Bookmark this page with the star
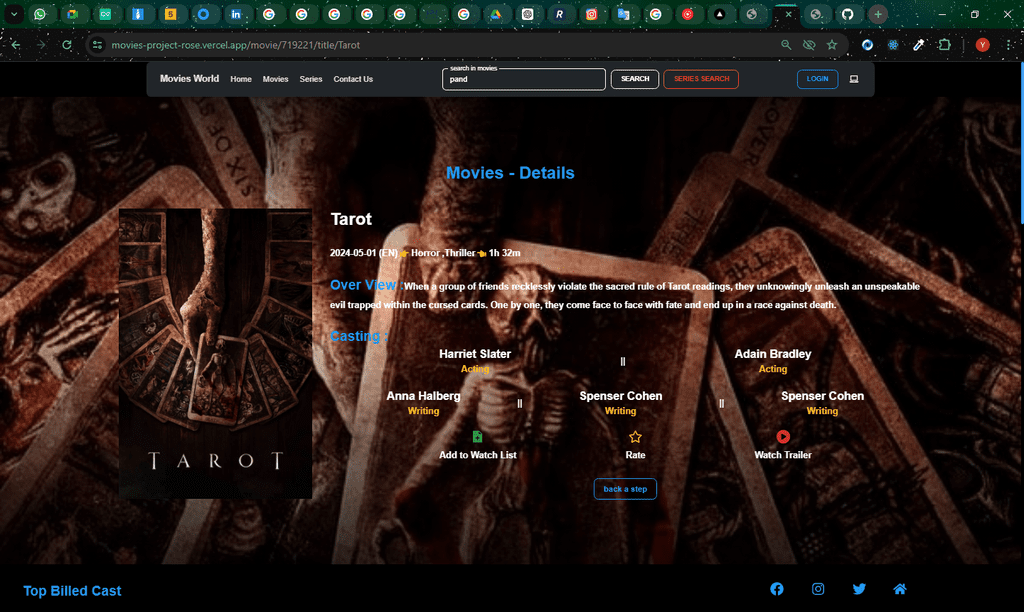 832,45
